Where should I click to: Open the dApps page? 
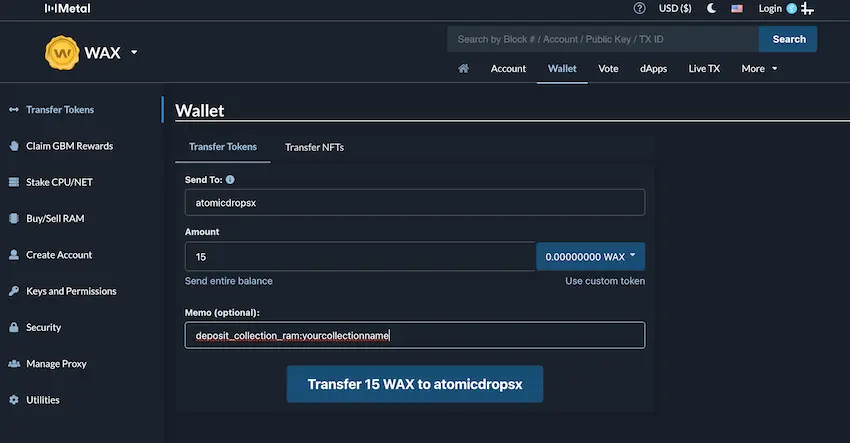(x=653, y=69)
